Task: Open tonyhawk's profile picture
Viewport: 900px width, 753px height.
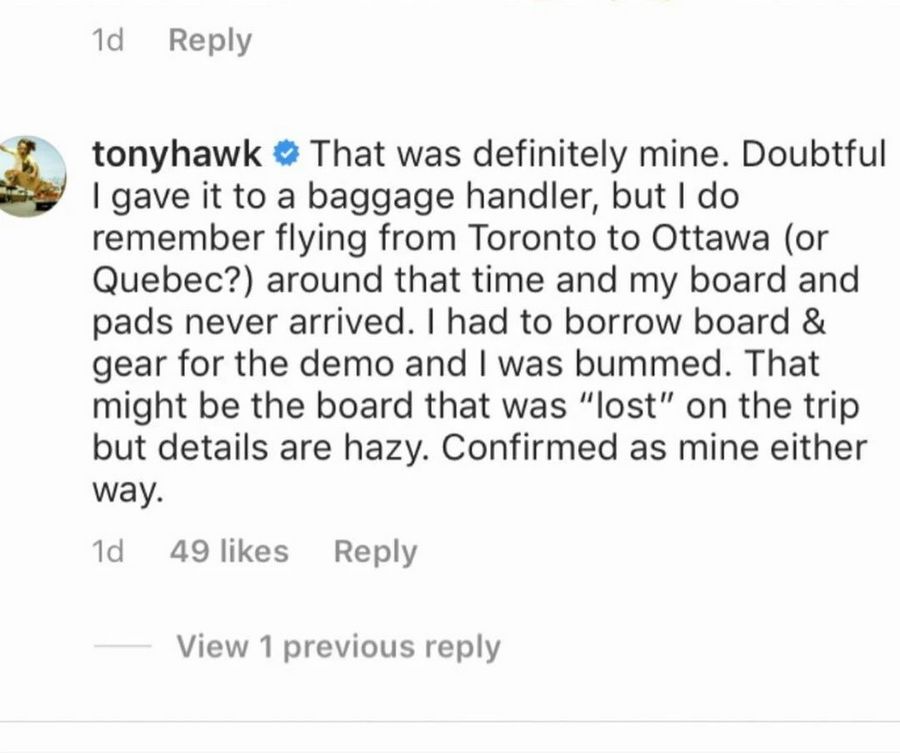Action: point(26,176)
